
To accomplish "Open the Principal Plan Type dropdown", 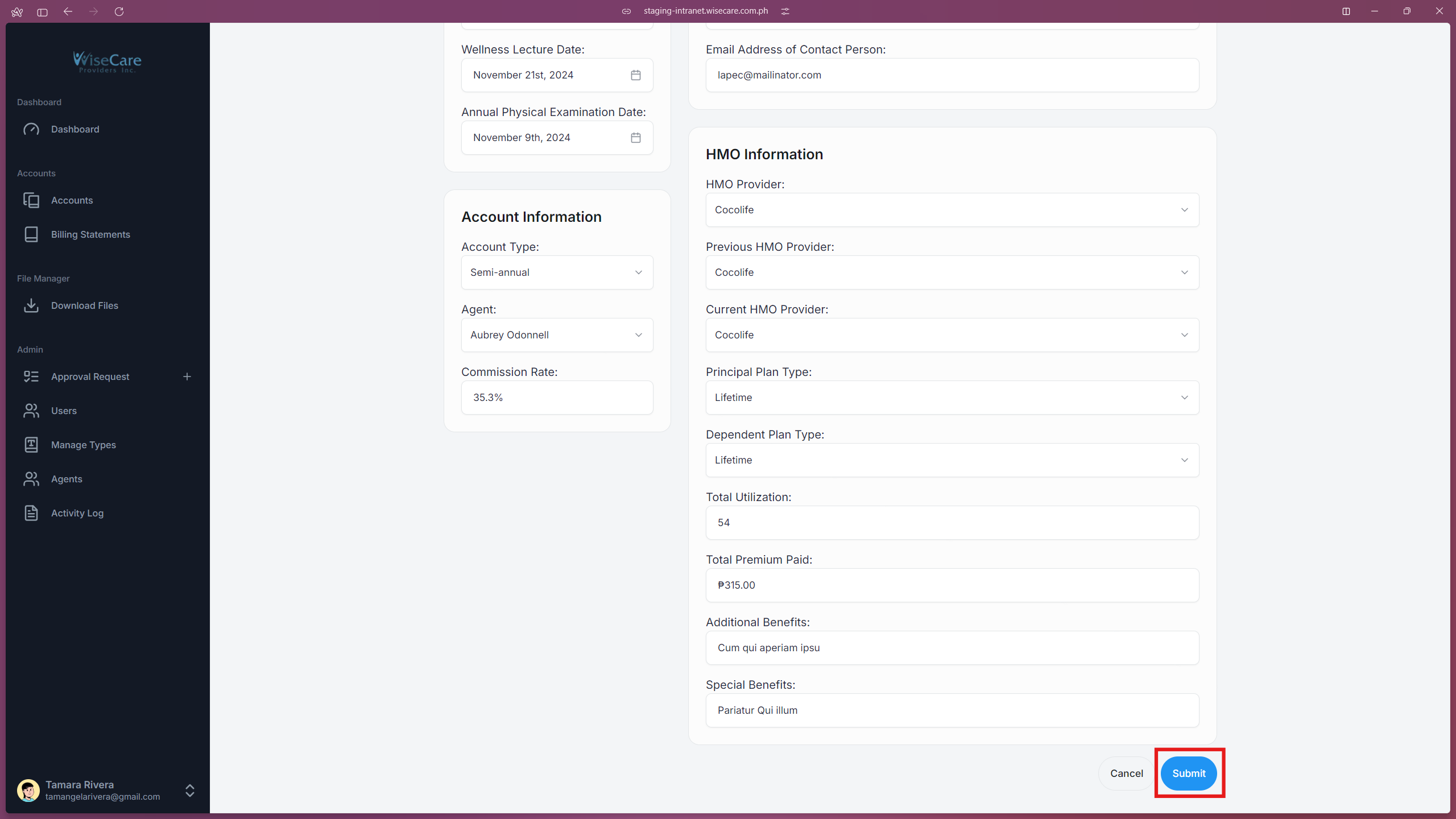I will 952,398.
